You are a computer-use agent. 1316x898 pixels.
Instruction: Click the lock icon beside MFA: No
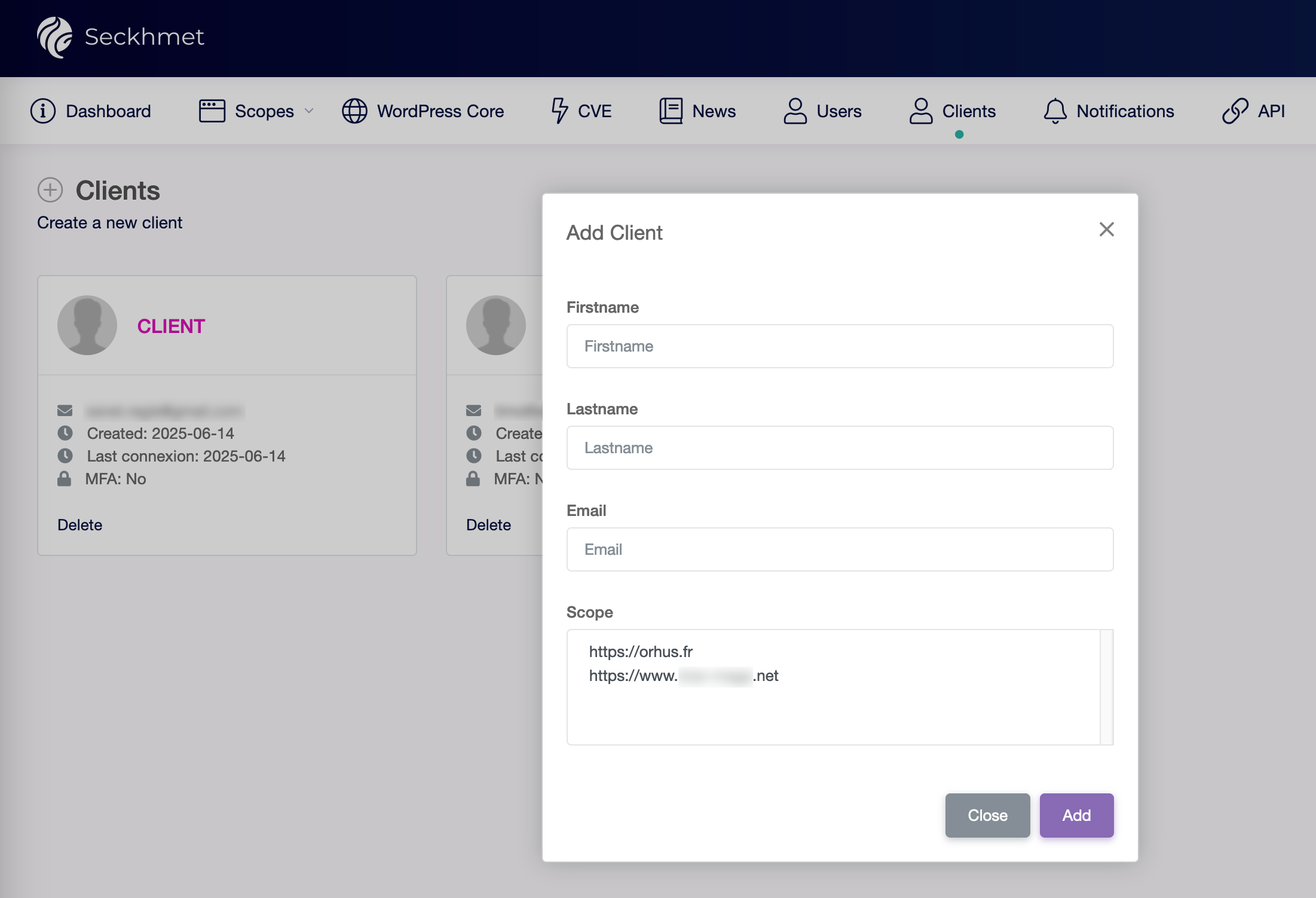tap(64, 478)
